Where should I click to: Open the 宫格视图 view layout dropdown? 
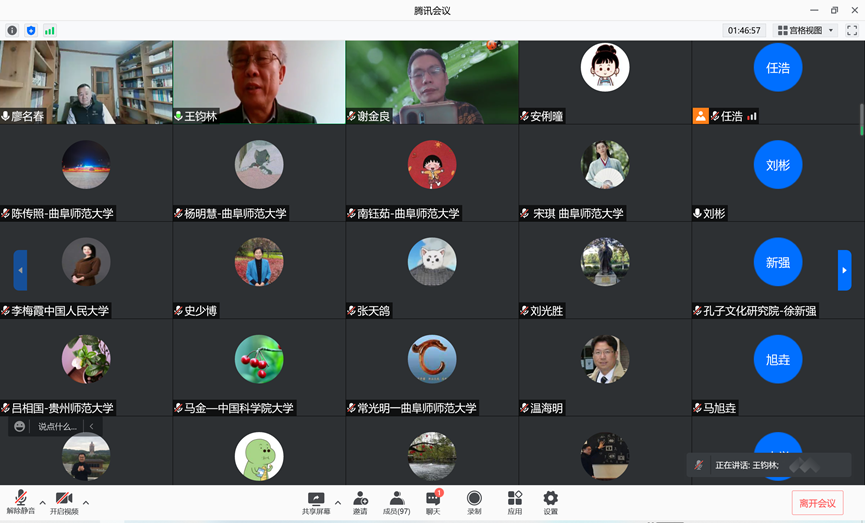805,31
